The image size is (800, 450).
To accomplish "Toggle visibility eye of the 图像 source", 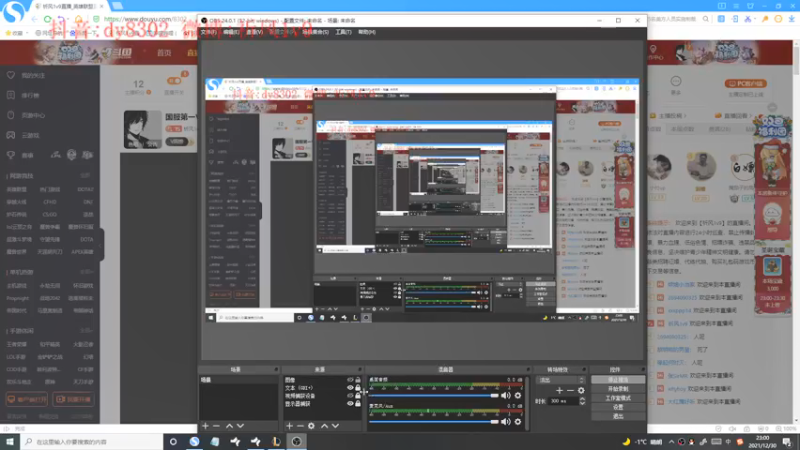I will point(350,380).
